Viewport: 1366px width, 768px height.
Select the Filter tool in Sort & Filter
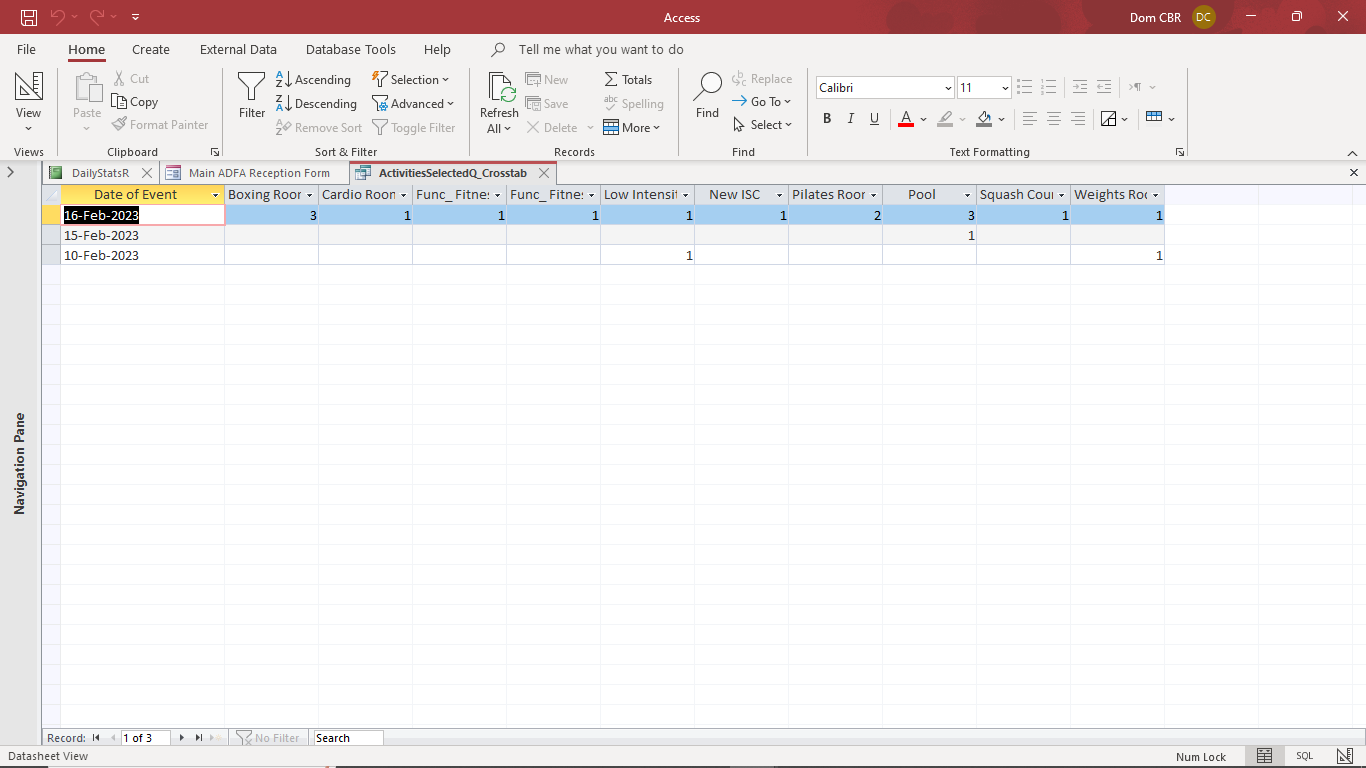[x=250, y=95]
